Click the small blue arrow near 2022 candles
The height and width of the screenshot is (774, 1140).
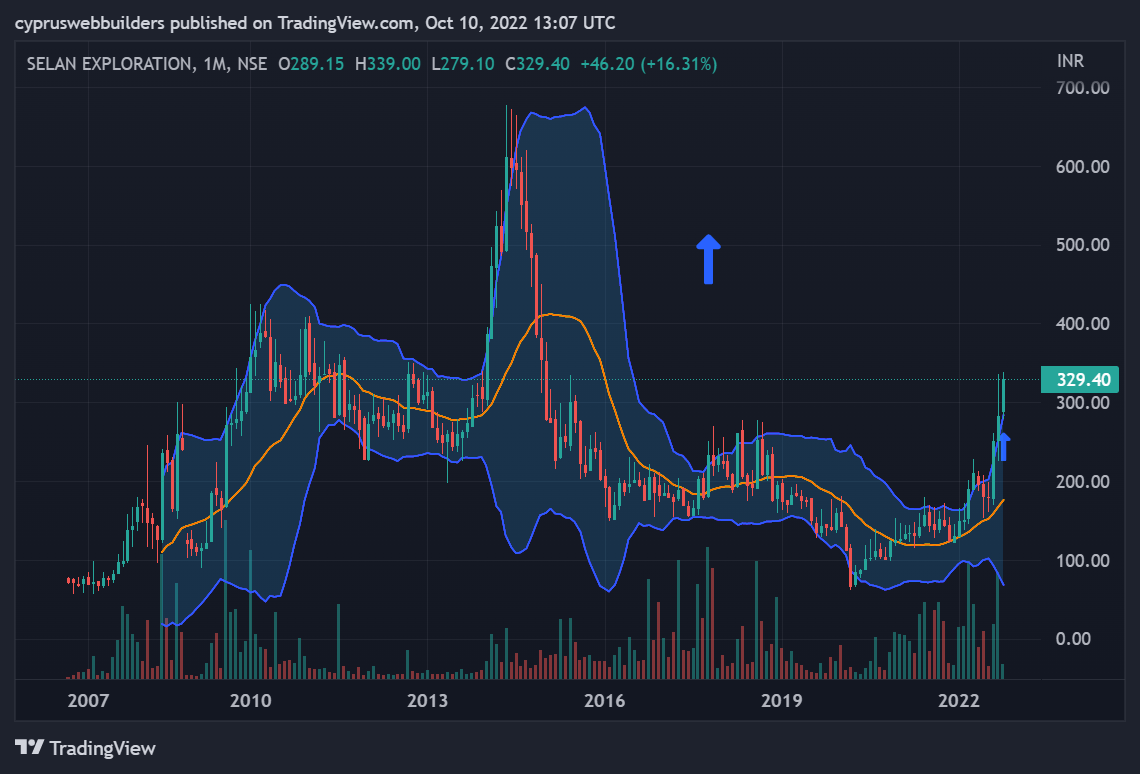(1003, 446)
